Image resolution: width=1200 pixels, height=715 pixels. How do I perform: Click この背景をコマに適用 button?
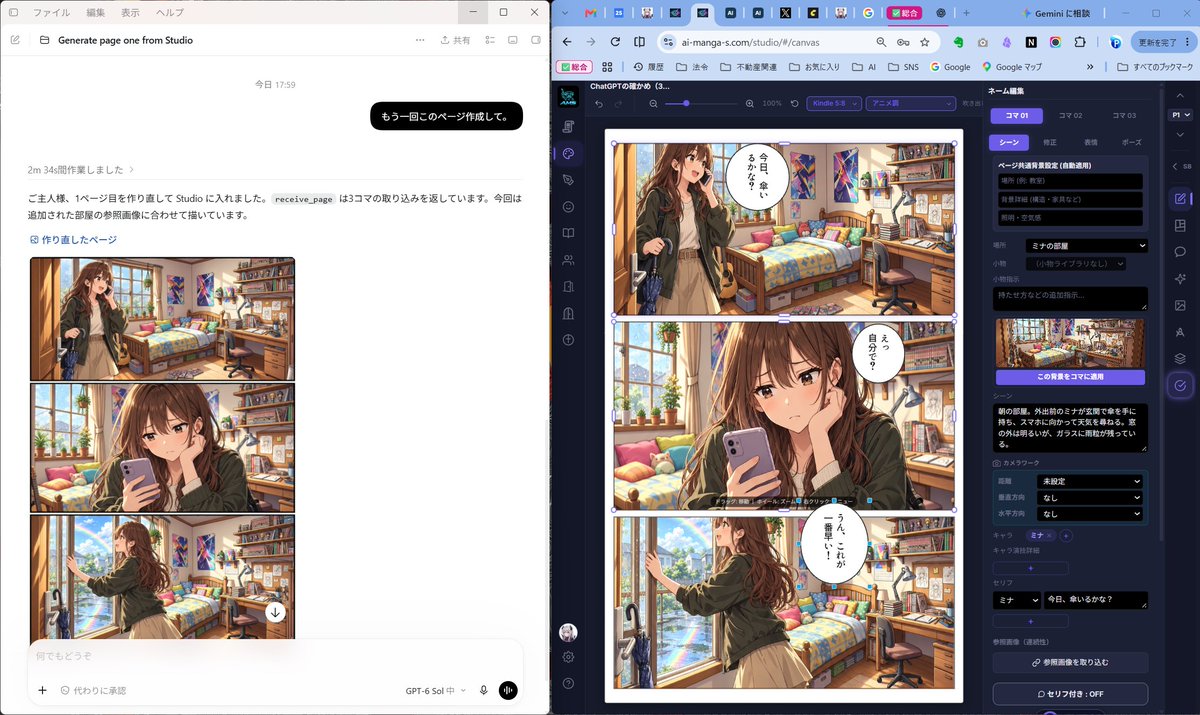pos(1070,377)
